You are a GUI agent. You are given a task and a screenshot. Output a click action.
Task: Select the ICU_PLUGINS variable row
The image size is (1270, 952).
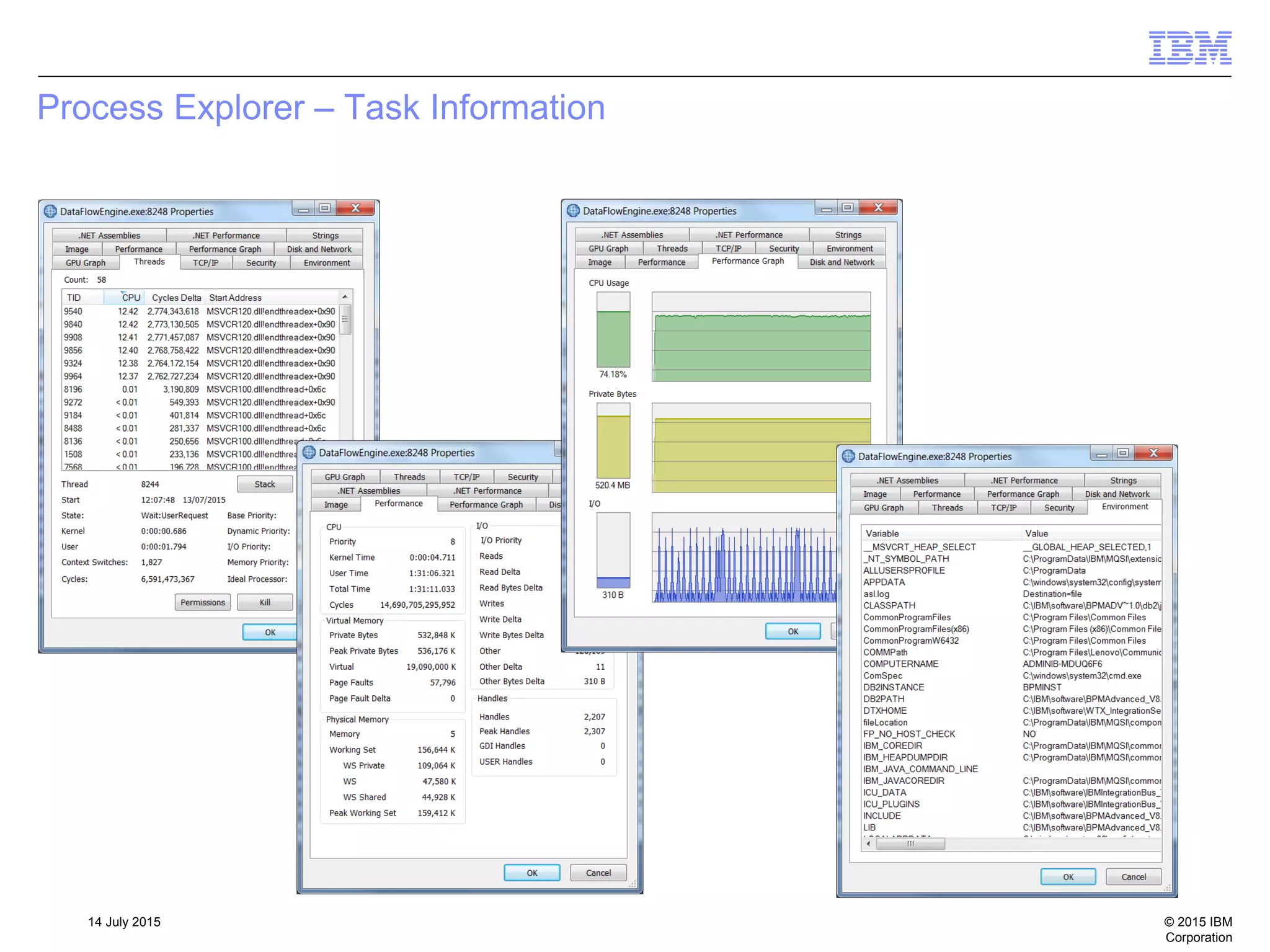(x=1011, y=804)
